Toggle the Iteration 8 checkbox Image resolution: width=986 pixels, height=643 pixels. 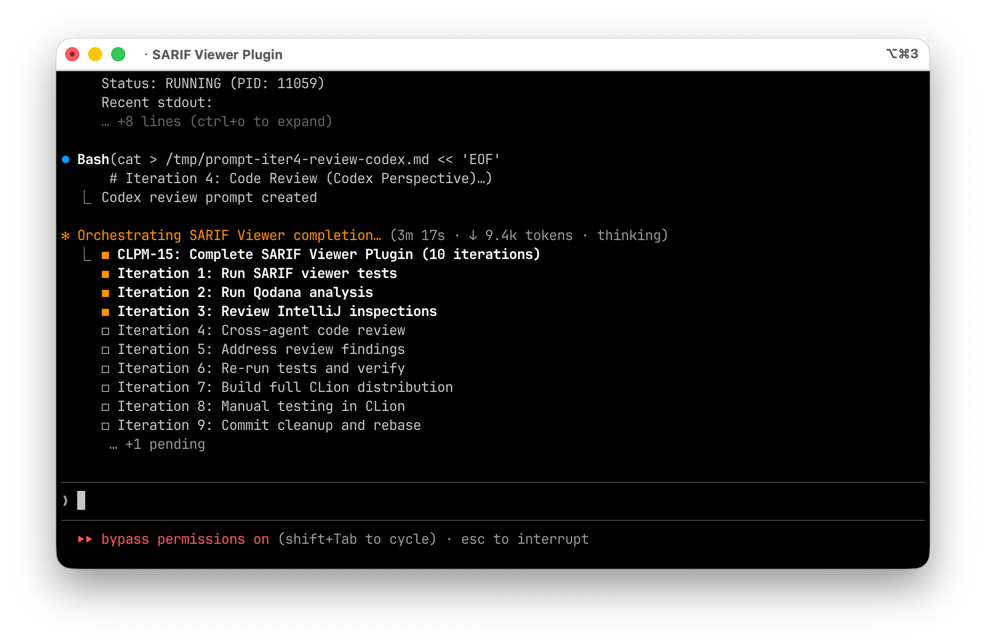(105, 407)
